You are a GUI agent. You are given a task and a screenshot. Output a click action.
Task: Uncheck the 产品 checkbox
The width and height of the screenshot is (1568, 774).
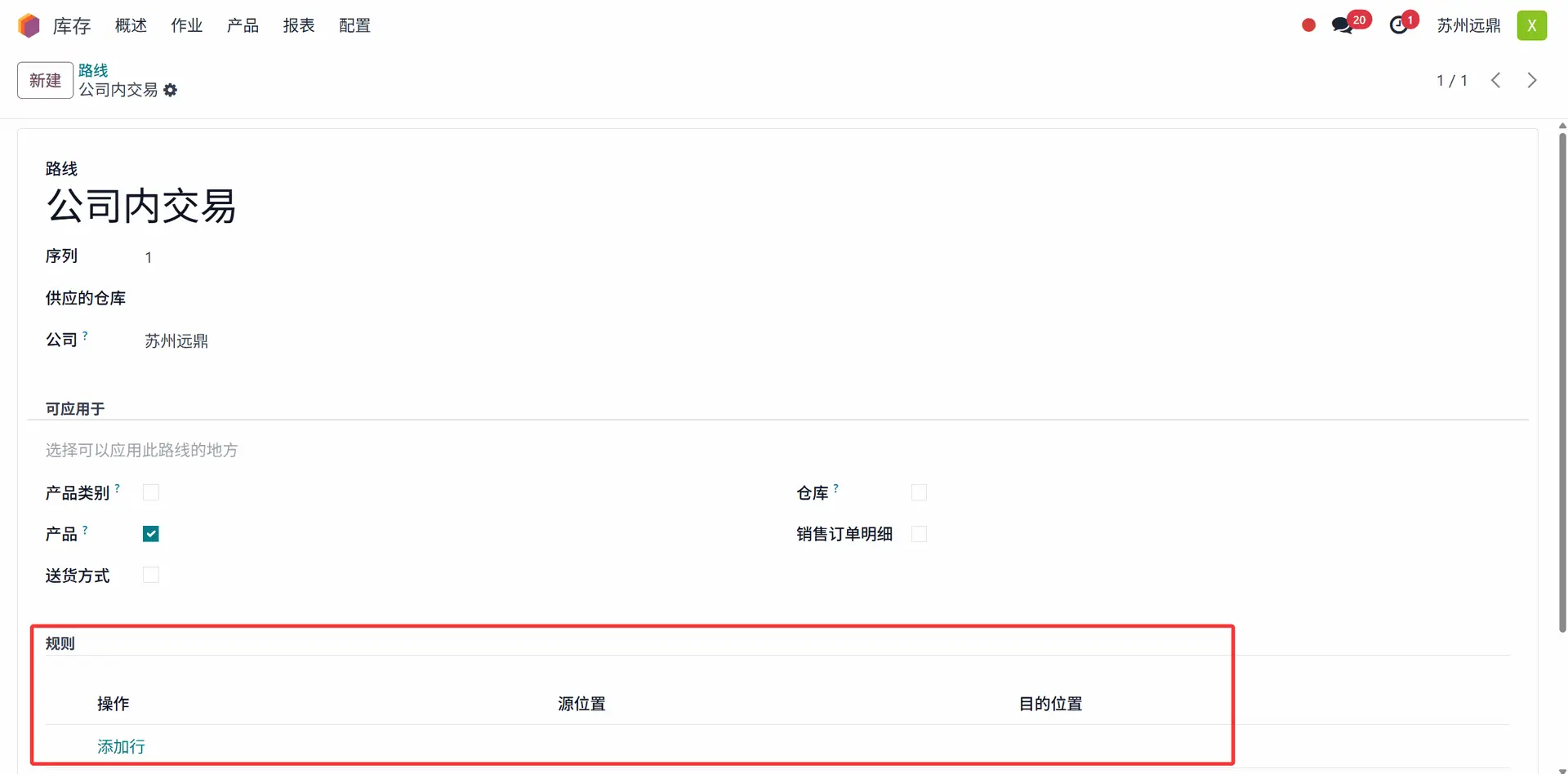coord(151,534)
